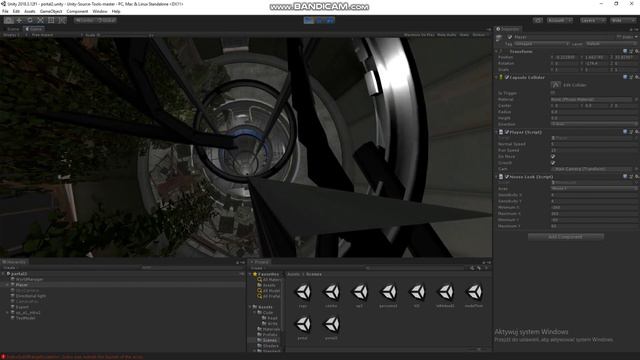Select the Move tool in toolbar
Viewport: 640px width, 360px height.
(19, 20)
